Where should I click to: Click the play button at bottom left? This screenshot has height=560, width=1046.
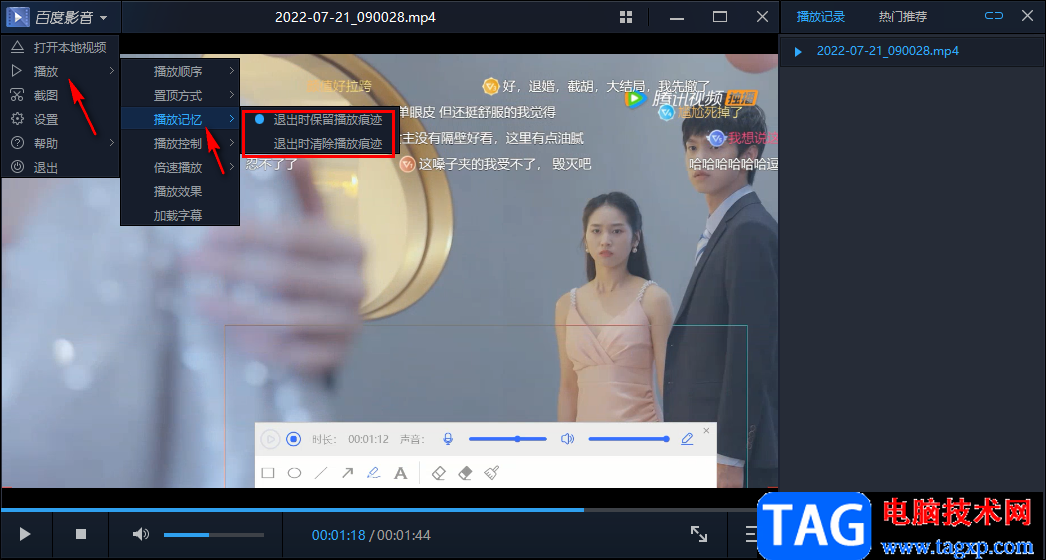tap(25, 534)
